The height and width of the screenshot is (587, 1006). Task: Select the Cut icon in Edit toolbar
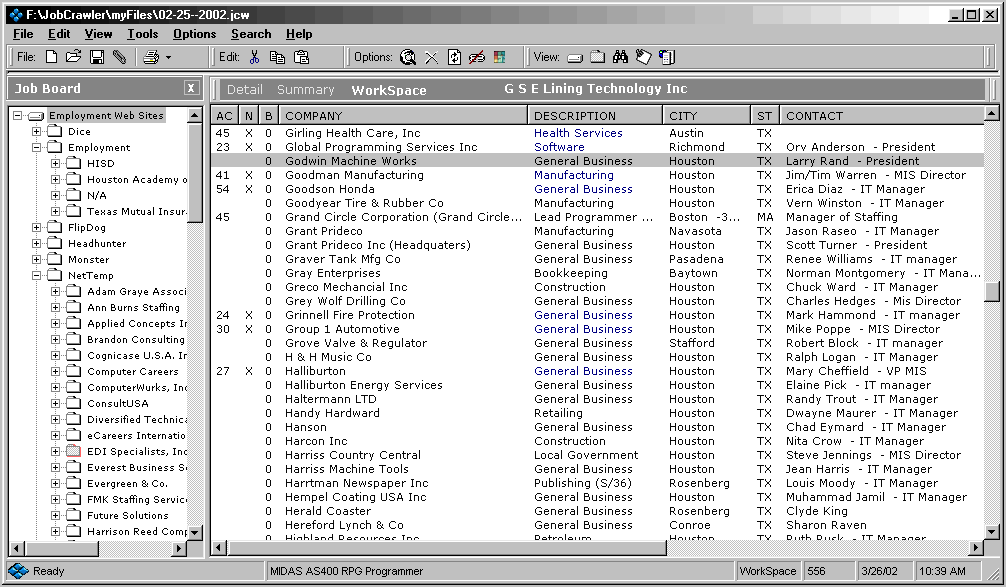coord(254,57)
